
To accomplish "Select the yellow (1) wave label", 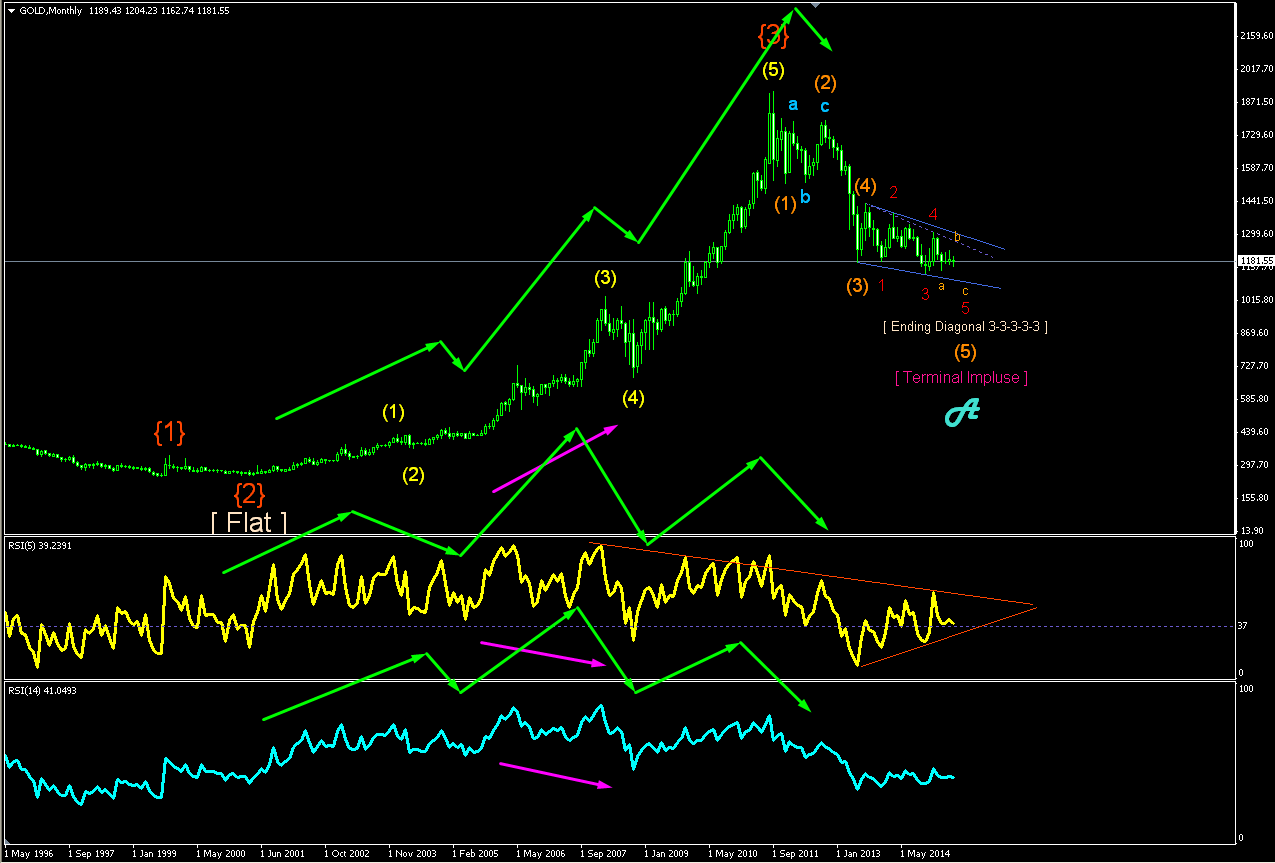I will (393, 411).
